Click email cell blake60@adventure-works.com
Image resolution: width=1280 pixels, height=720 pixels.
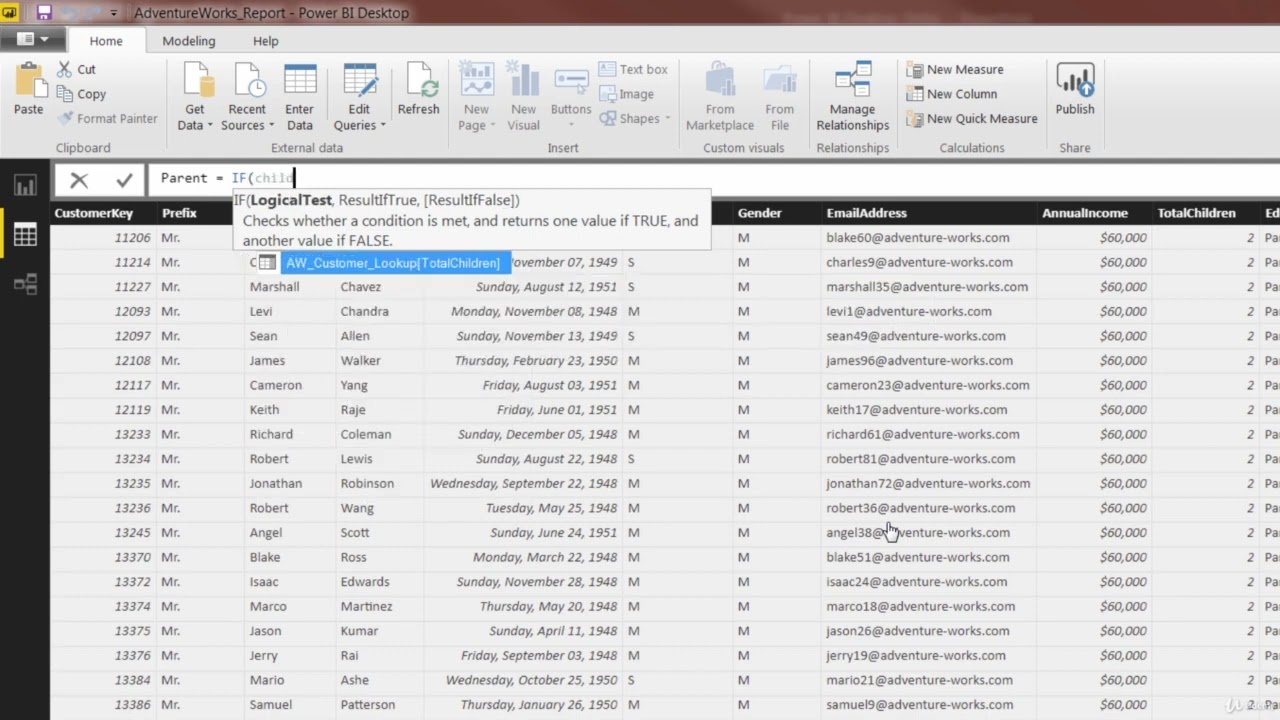tap(928, 238)
